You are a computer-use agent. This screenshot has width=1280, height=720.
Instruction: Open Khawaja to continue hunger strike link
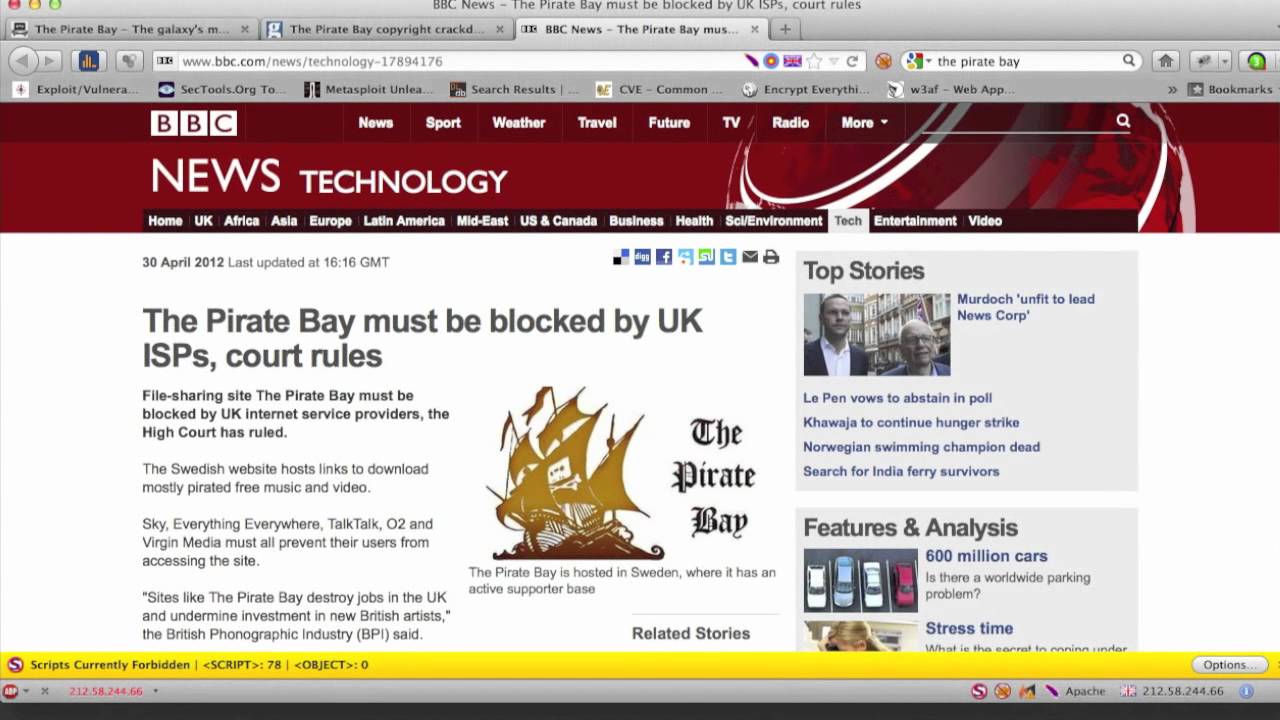pos(911,422)
